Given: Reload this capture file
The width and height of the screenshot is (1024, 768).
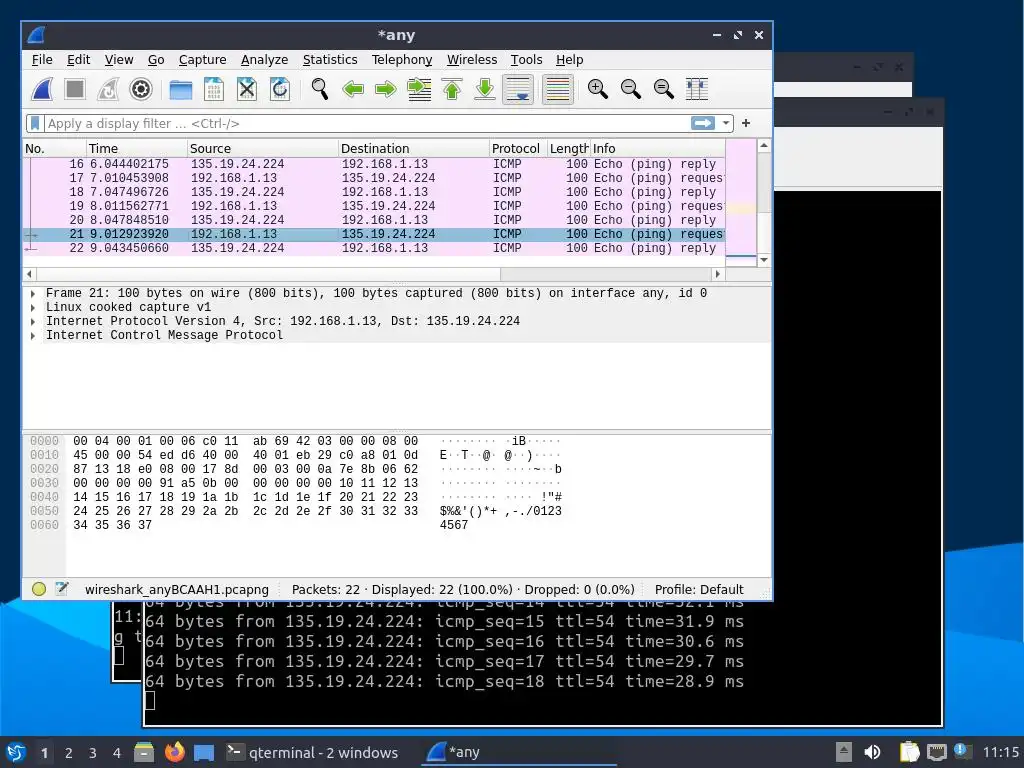Looking at the screenshot, I should coord(280,89).
